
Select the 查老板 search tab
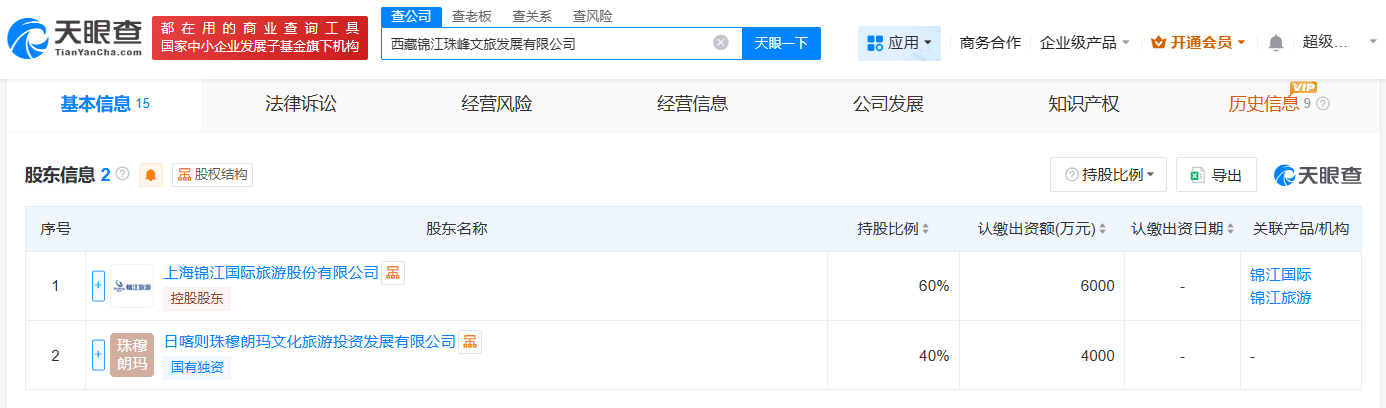pos(471,16)
